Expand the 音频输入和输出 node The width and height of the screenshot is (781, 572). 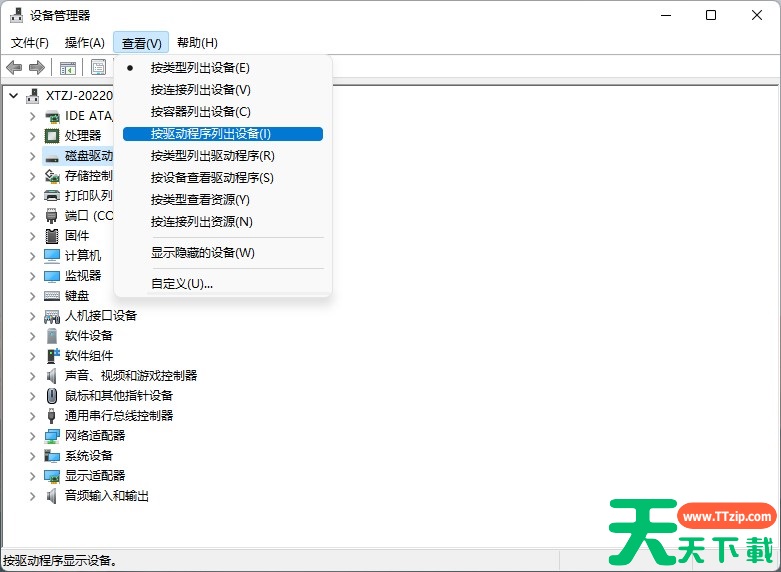pos(33,496)
